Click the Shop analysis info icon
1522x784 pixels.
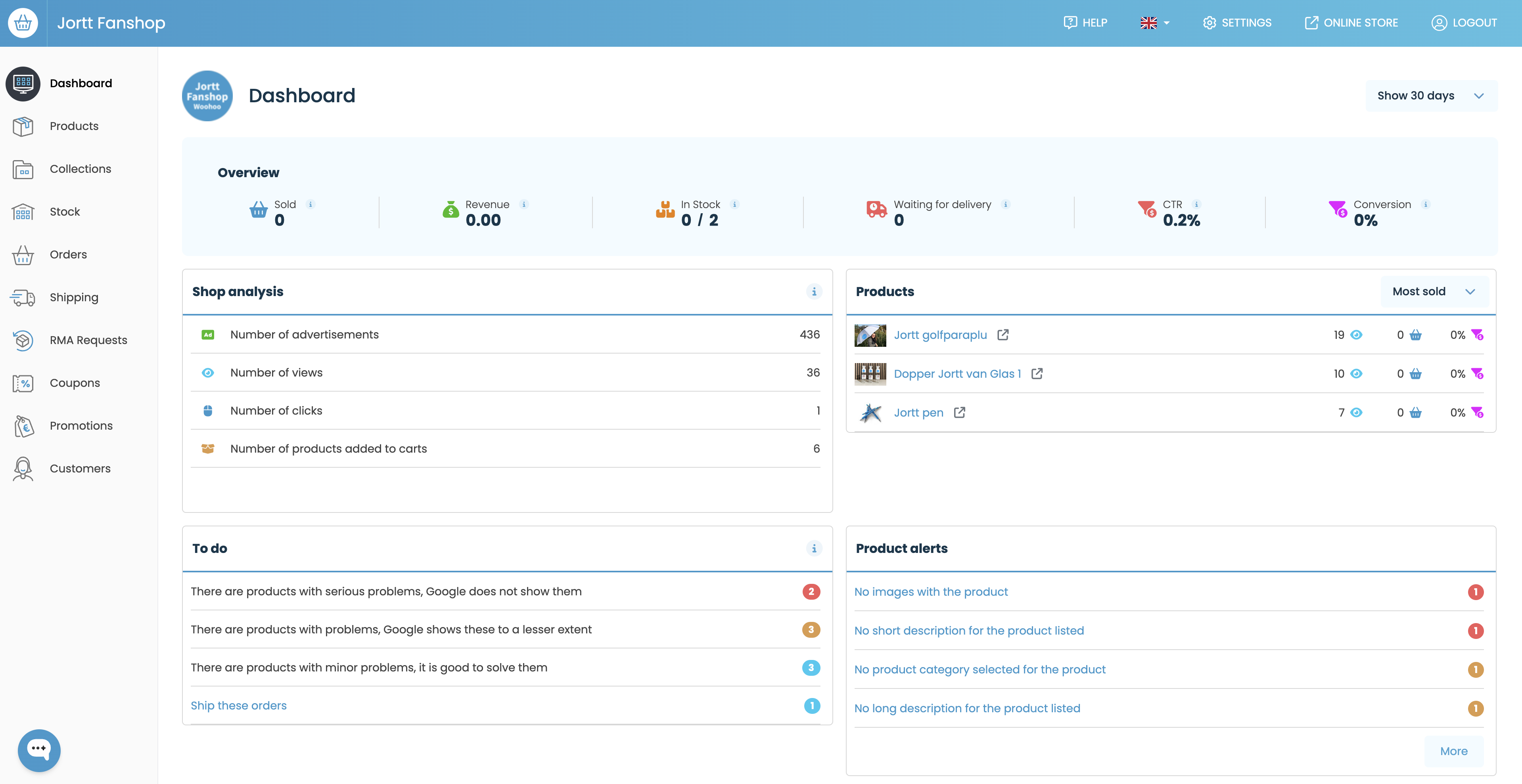(x=814, y=292)
